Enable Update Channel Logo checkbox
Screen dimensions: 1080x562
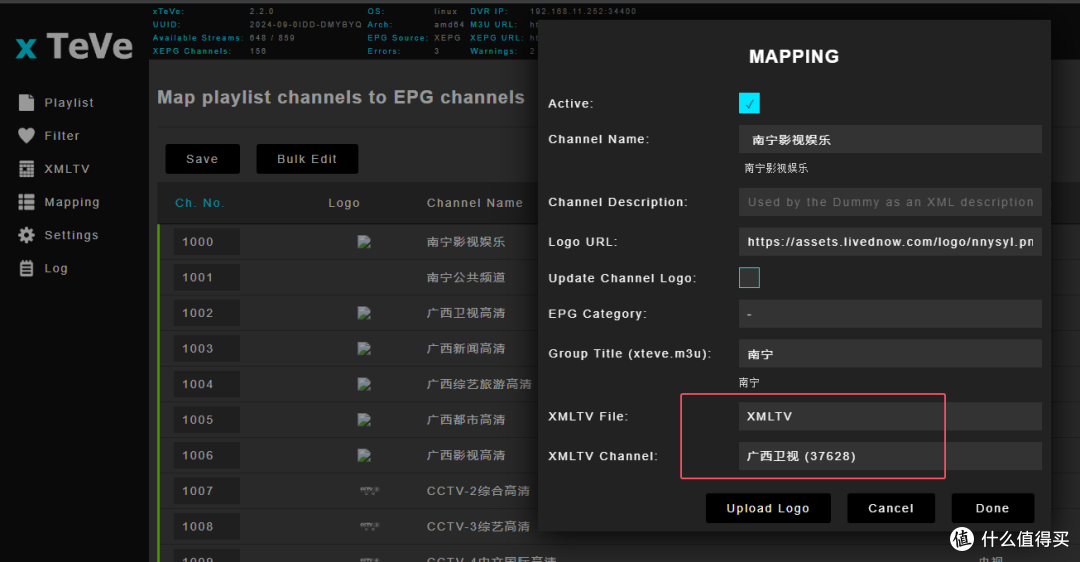pos(749,278)
